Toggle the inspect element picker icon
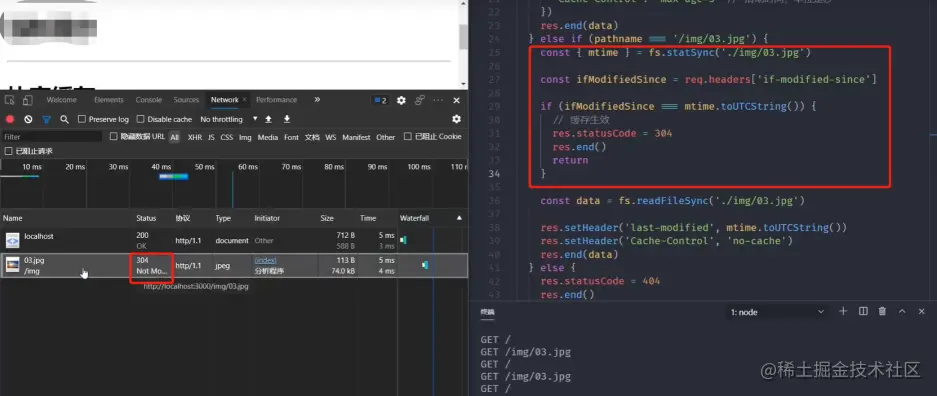937x396 pixels. [x=10, y=100]
